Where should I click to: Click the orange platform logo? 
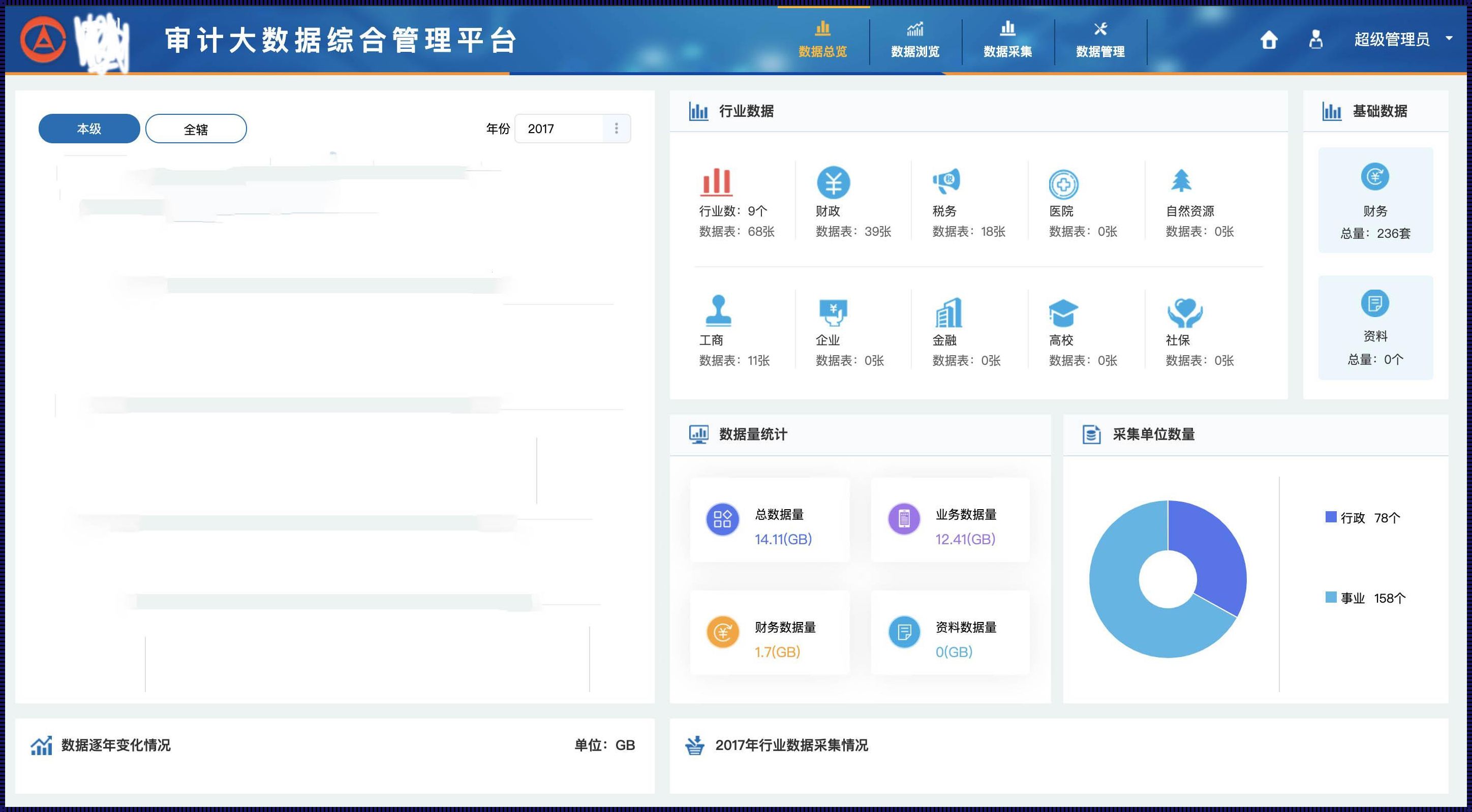pyautogui.click(x=43, y=40)
